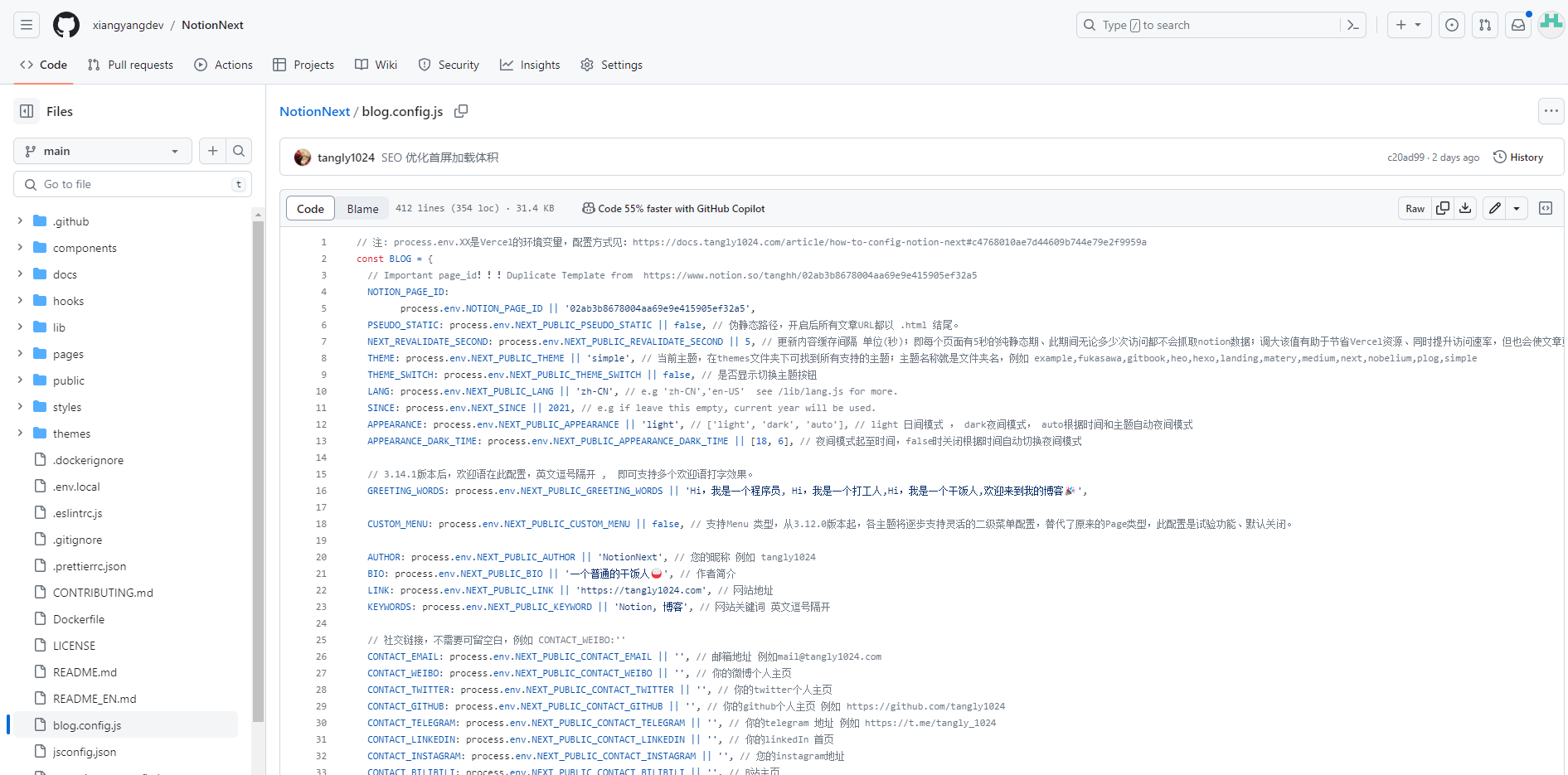Open the symbols panel
Image resolution: width=1568 pixels, height=775 pixels.
[x=1546, y=208]
